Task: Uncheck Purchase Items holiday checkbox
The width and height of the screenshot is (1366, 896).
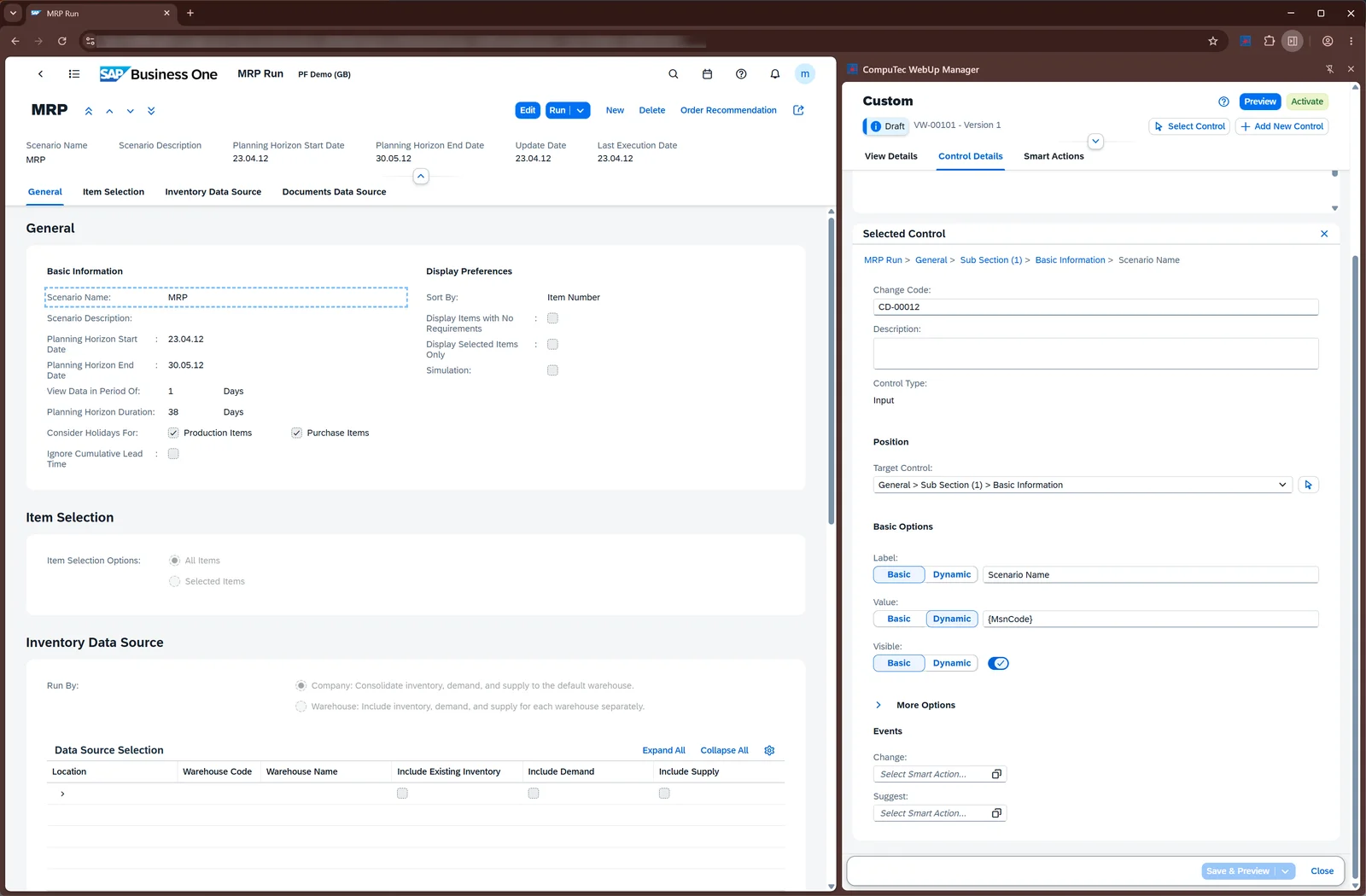Action: point(296,433)
